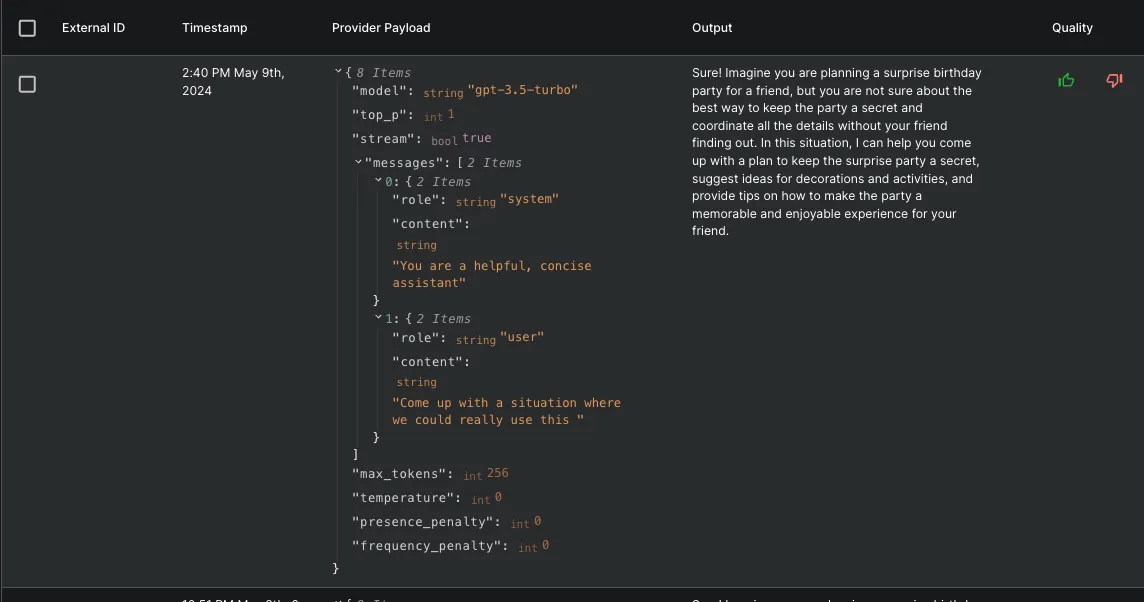Click the "stream" true value
The width and height of the screenshot is (1144, 602).
(x=476, y=138)
